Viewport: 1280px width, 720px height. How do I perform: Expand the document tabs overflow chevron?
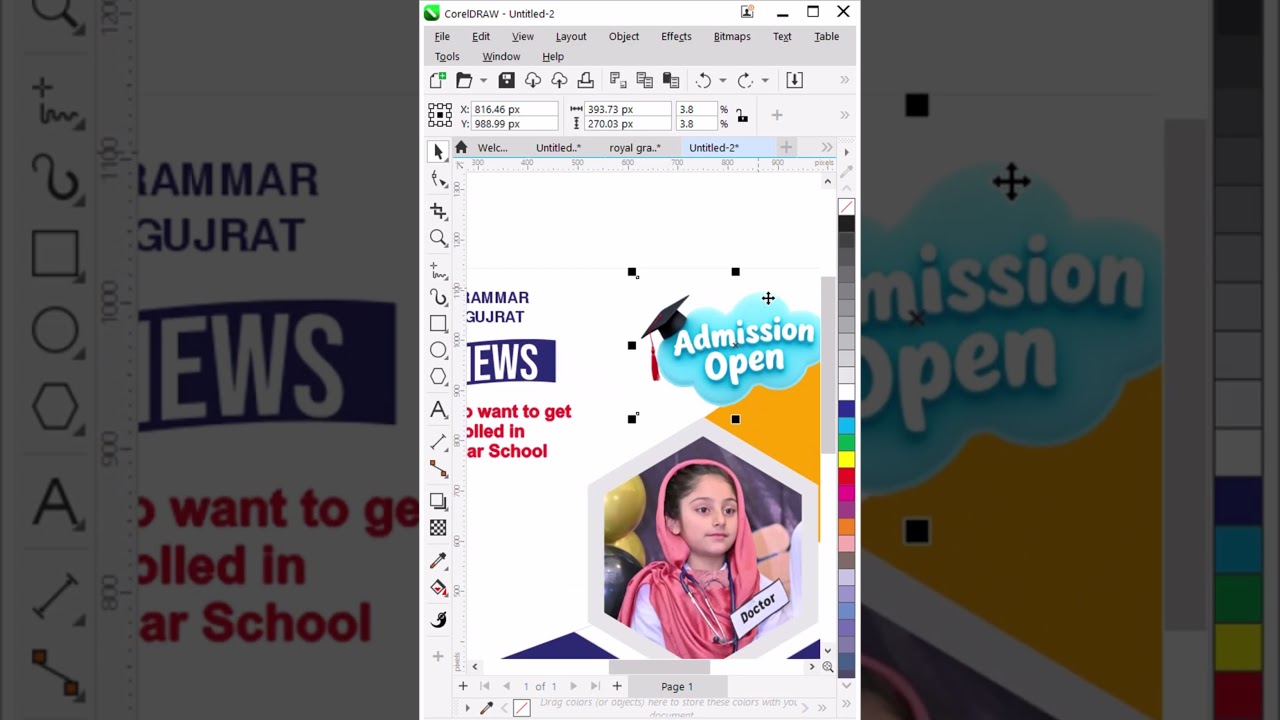click(826, 147)
